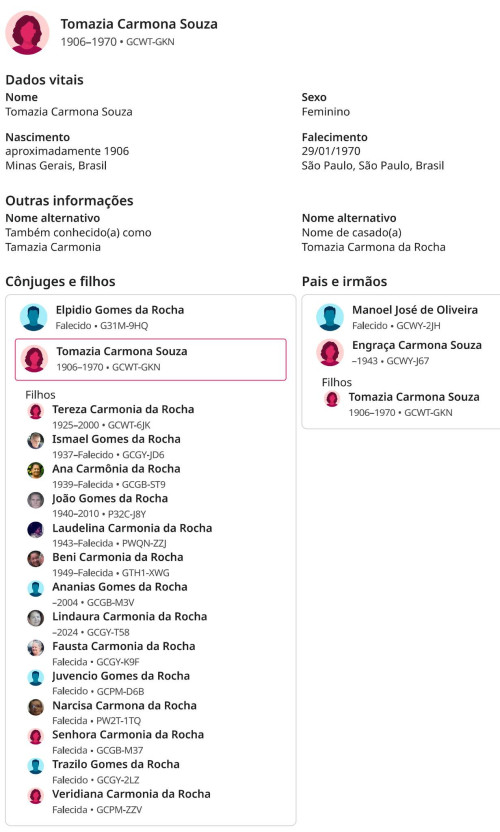This screenshot has height=832, width=500.
Task: Open the Narcisa Carmona da Rocha link
Action: (x=124, y=706)
